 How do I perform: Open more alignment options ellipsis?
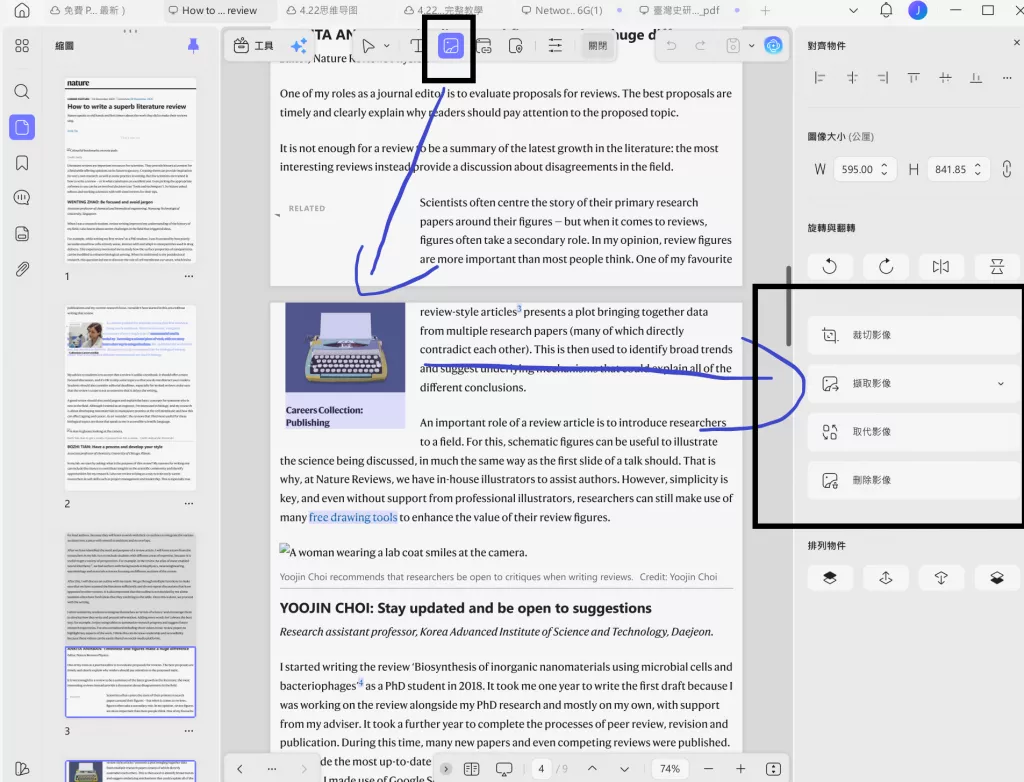(x=1006, y=78)
